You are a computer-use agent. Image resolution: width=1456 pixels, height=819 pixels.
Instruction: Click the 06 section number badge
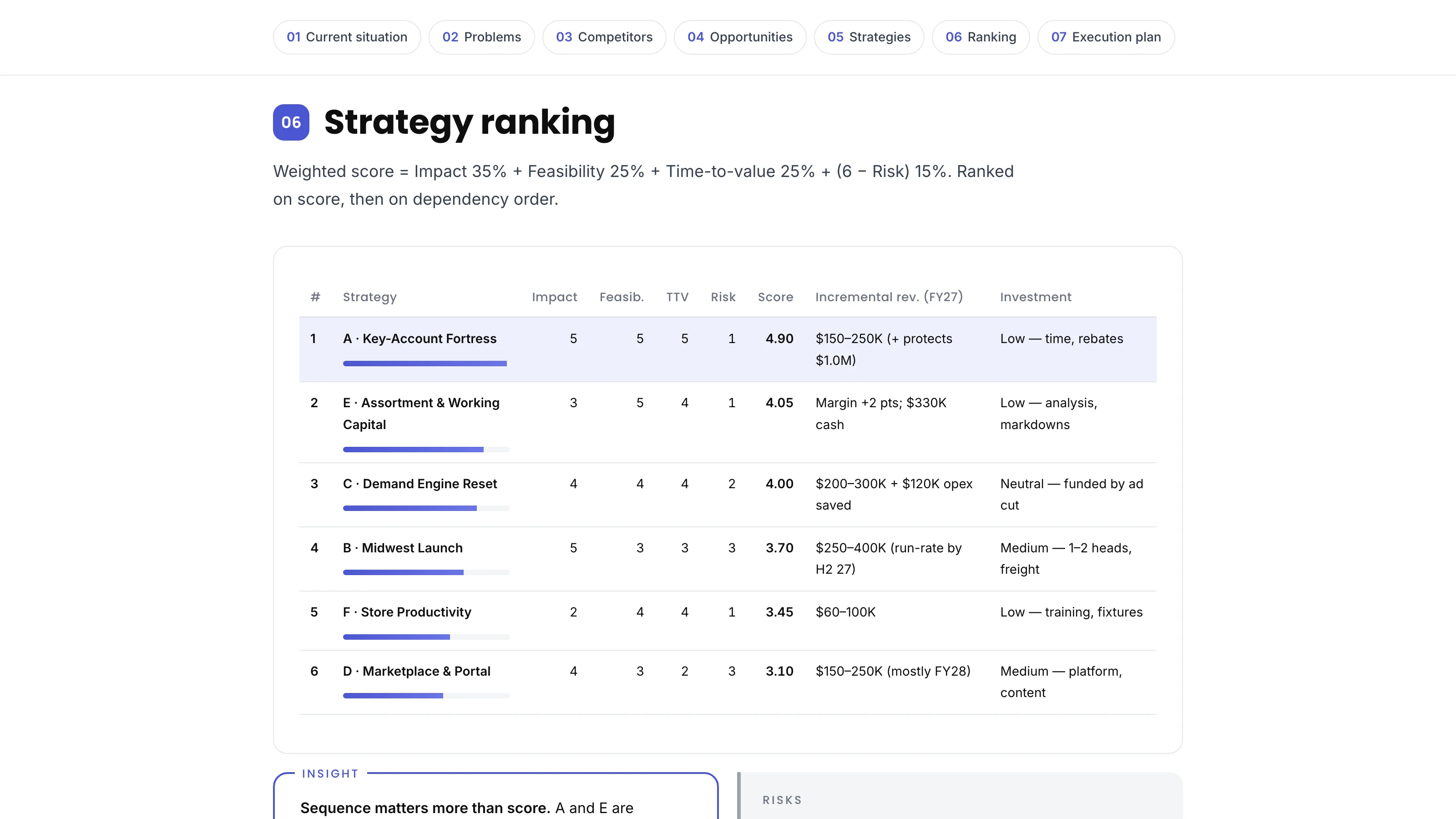(x=291, y=122)
